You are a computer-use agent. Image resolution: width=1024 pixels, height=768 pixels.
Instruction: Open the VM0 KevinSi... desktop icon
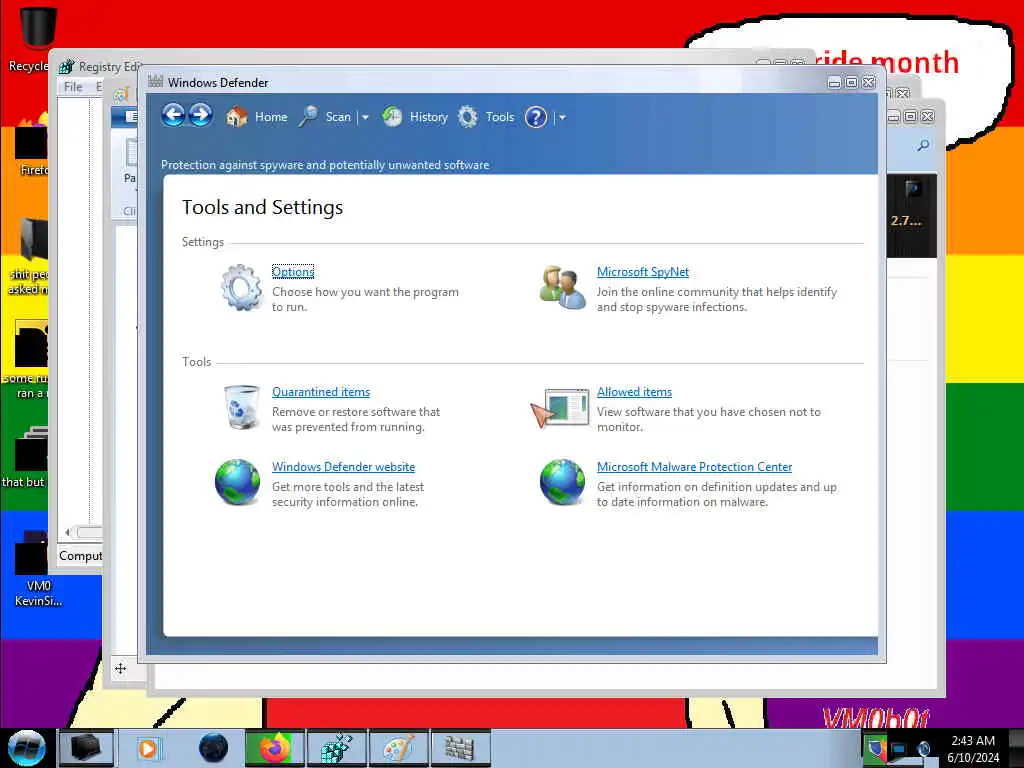pyautogui.click(x=37, y=568)
